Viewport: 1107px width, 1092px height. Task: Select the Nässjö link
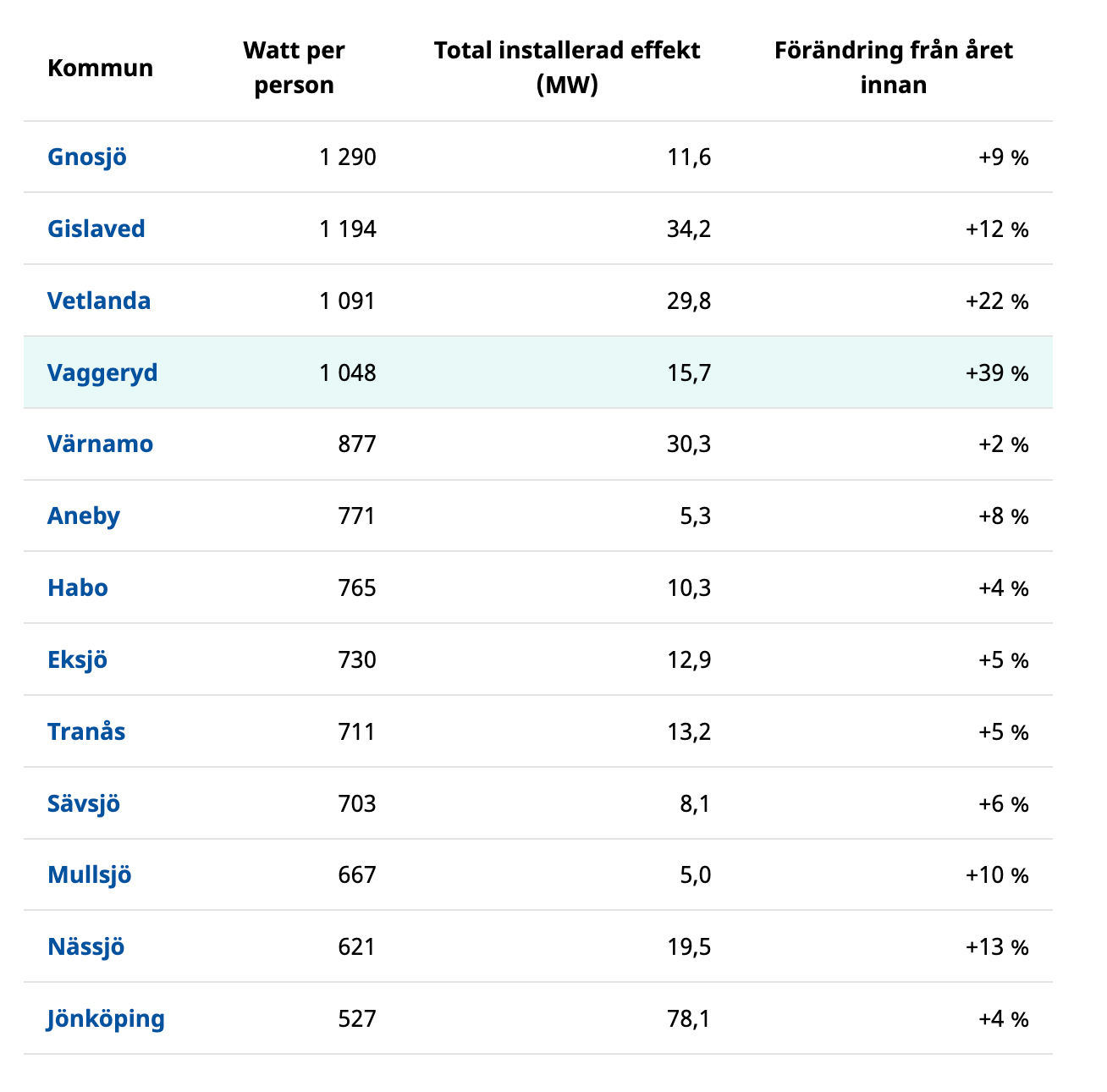(x=86, y=946)
